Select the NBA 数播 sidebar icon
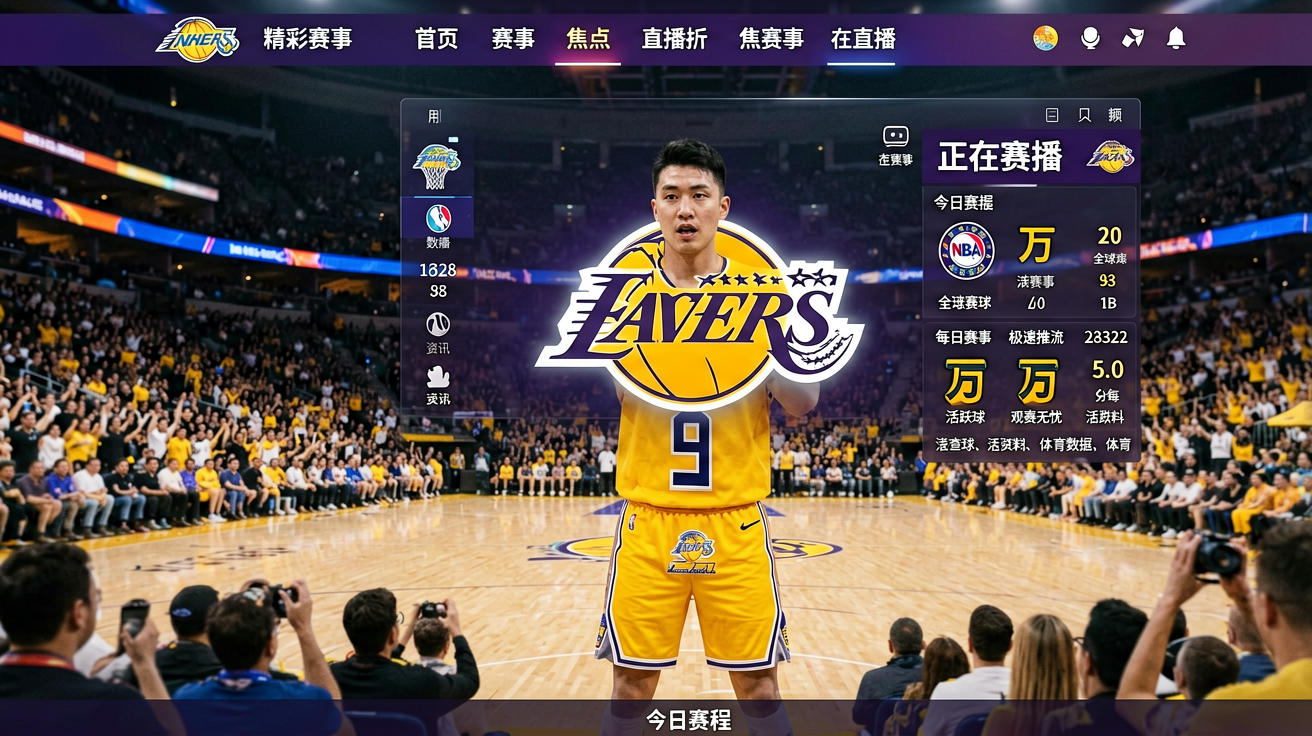1312x736 pixels. coord(438,218)
